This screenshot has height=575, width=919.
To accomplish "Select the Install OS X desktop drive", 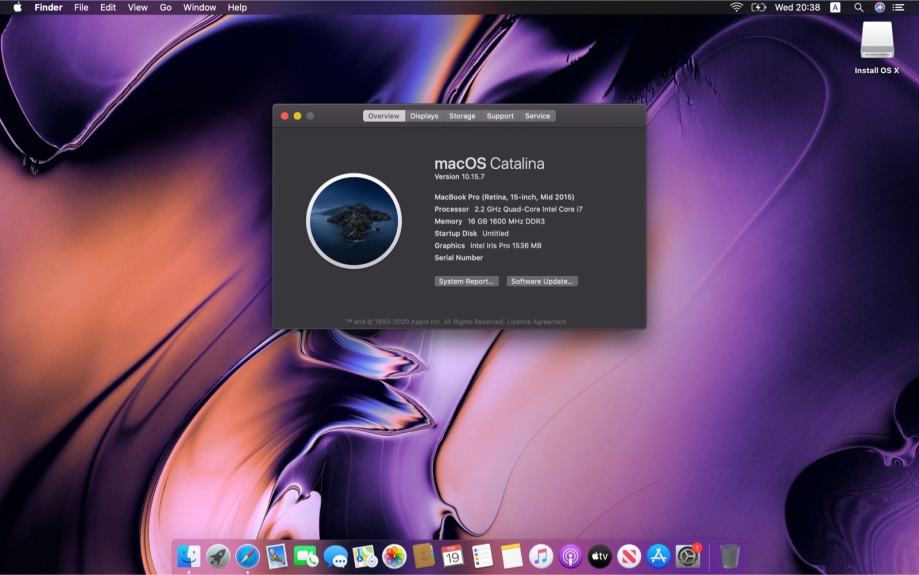I will coord(877,42).
